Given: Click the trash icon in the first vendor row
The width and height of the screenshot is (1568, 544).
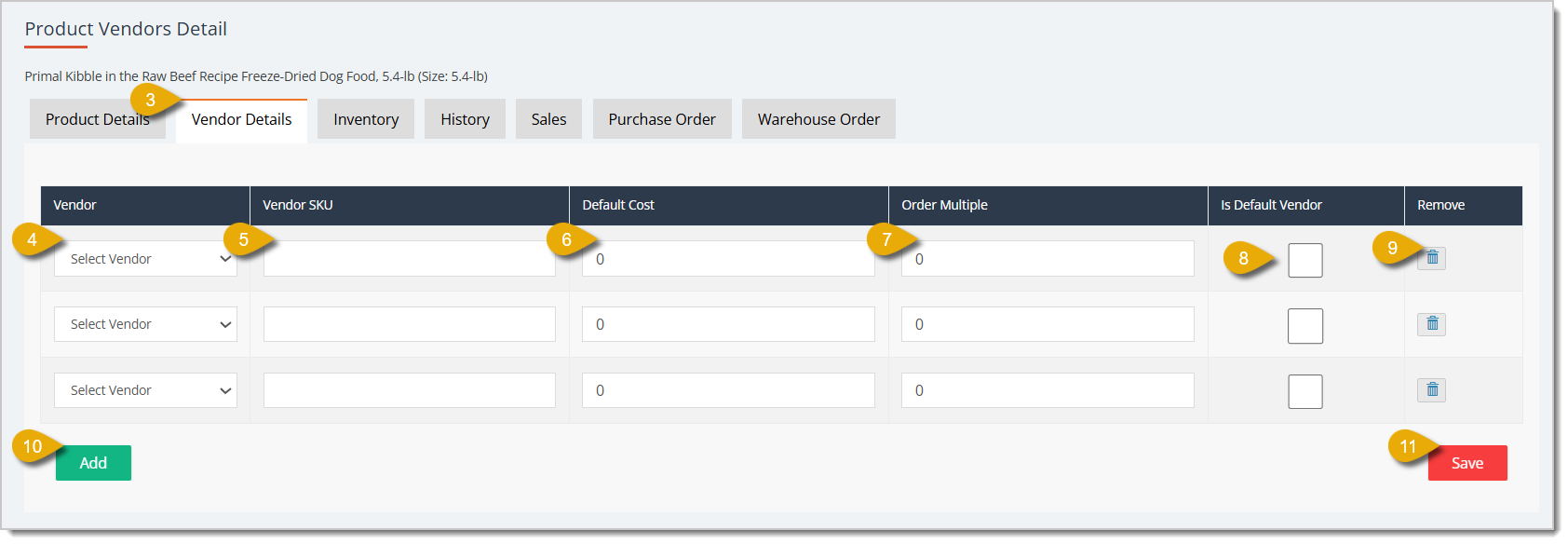Looking at the screenshot, I should 1432,258.
